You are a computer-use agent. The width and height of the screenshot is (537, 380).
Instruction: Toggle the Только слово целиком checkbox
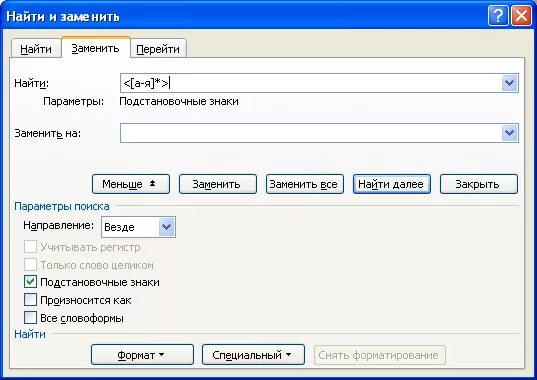30,265
